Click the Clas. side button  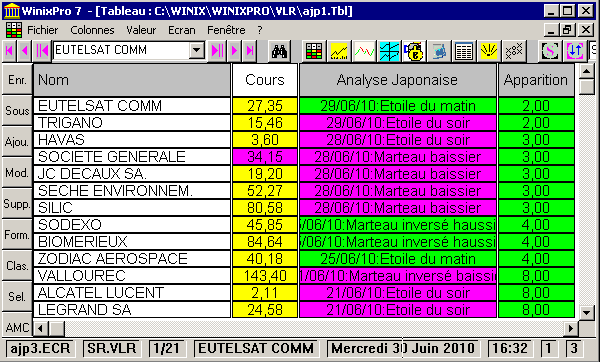[17, 266]
